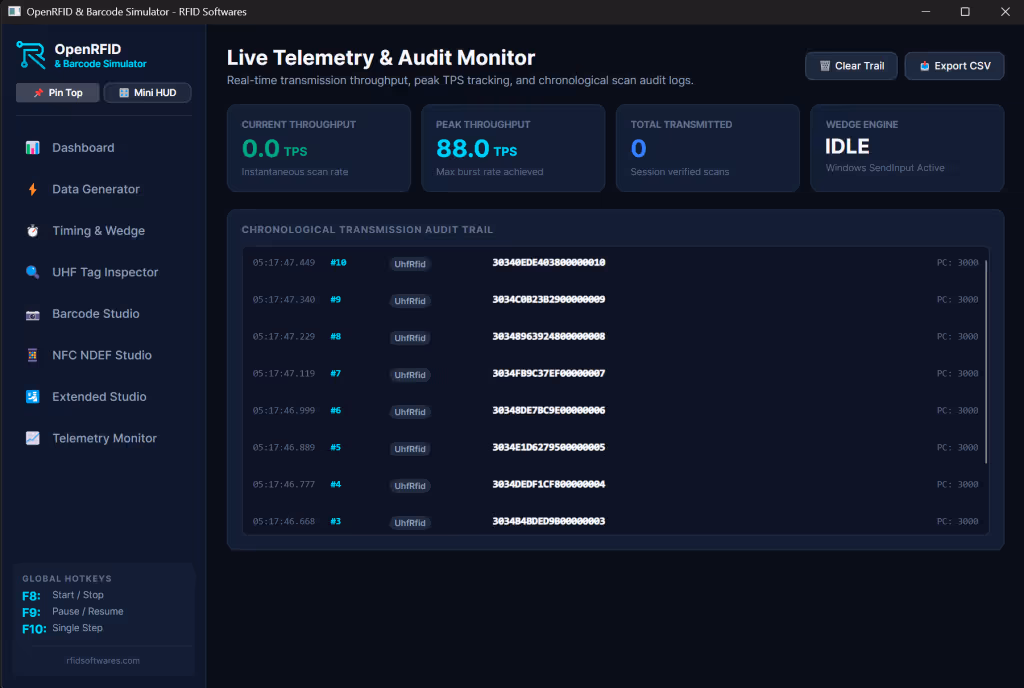Select Telemetry Monitor in sidebar
Image resolution: width=1024 pixels, height=688 pixels.
[103, 438]
